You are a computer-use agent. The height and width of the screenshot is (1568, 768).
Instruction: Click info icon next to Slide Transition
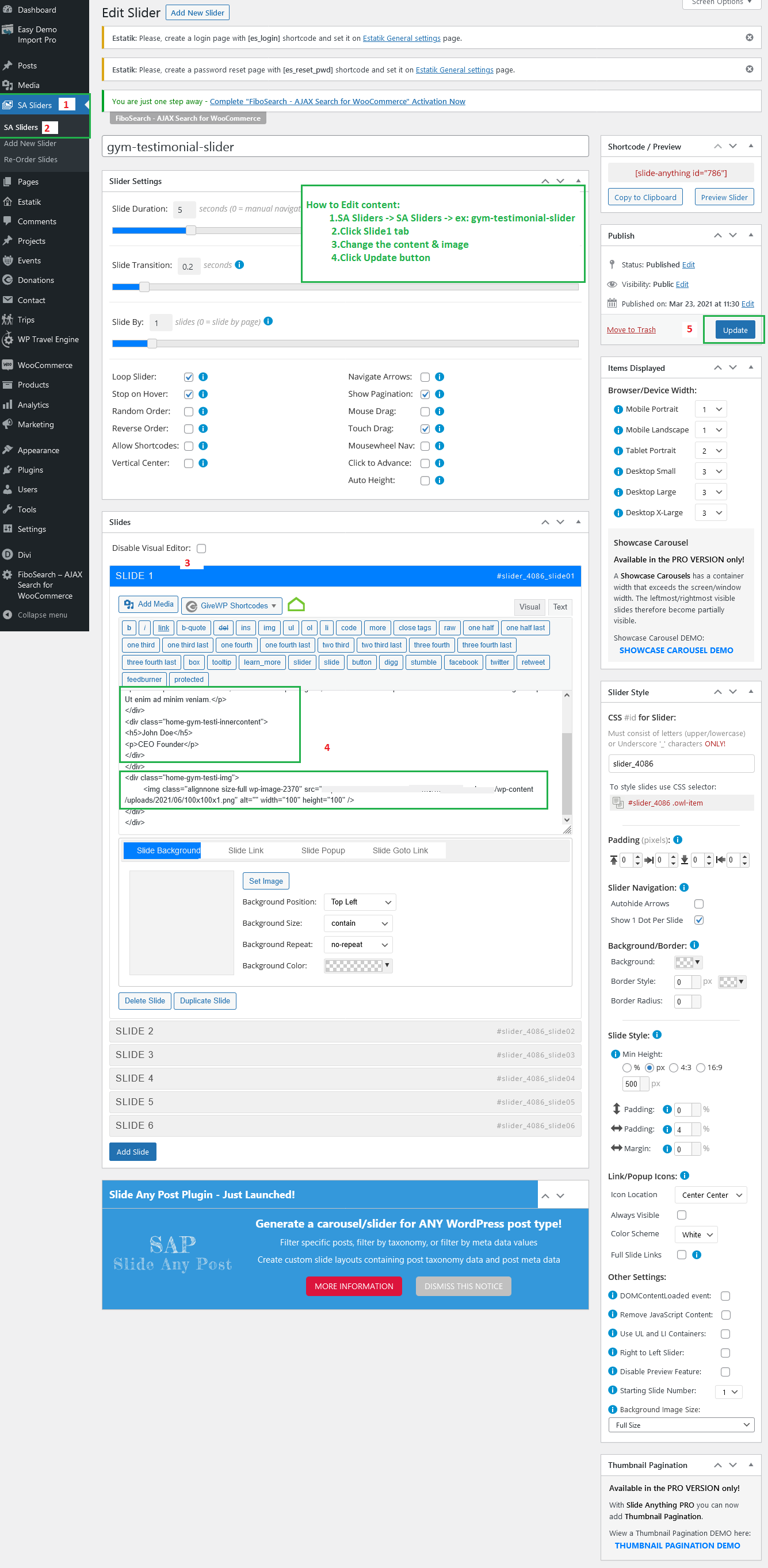239,264
